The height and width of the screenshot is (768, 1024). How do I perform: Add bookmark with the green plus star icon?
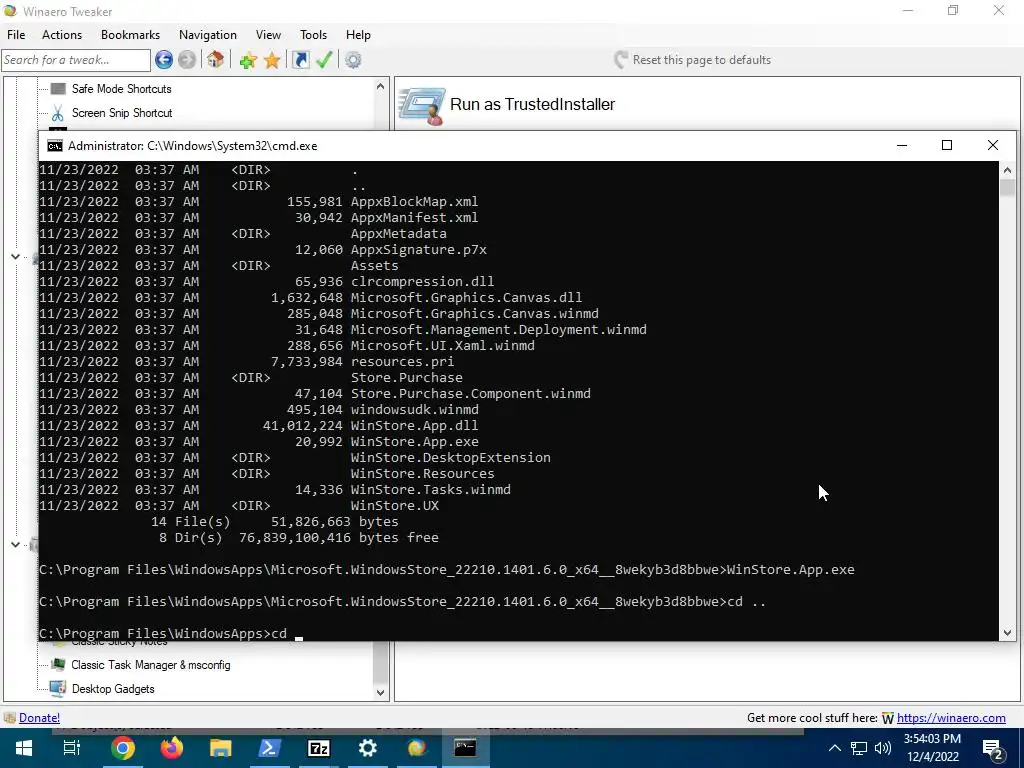coord(248,60)
